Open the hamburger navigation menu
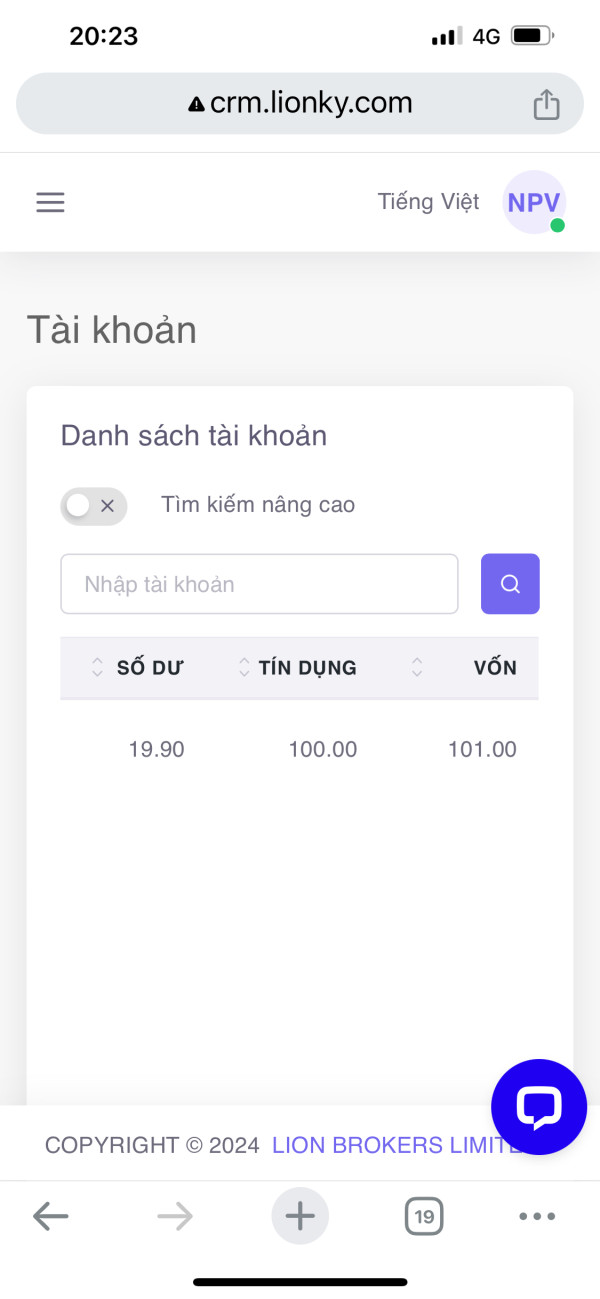600x1299 pixels. (x=50, y=203)
